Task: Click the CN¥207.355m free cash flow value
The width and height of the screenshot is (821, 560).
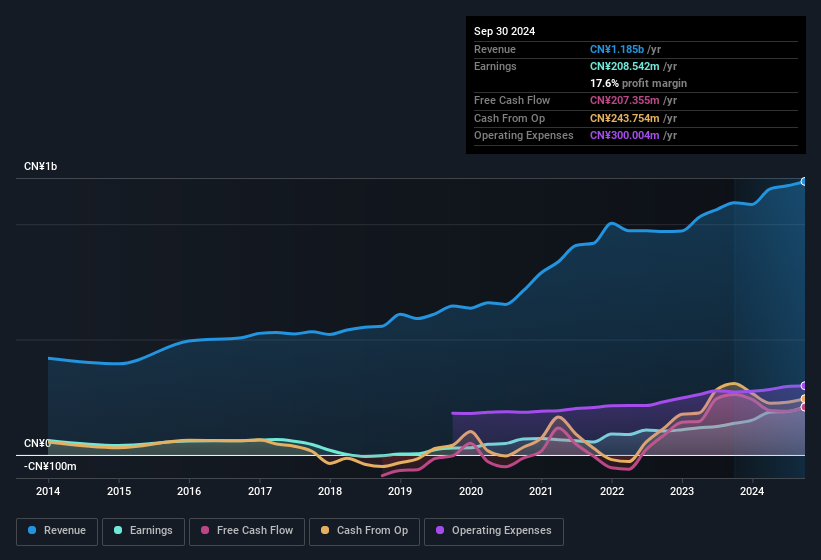Action: 625,100
